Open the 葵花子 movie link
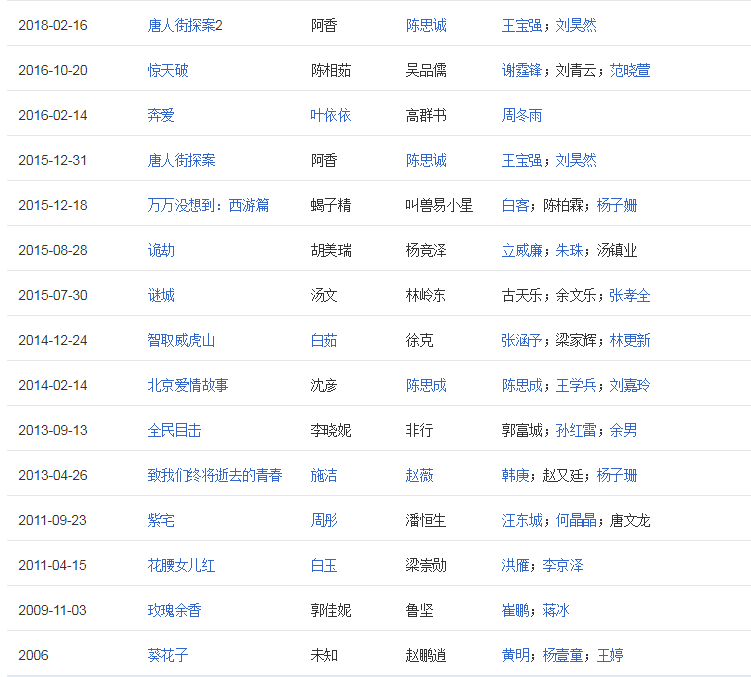The image size is (751, 677). point(168,656)
